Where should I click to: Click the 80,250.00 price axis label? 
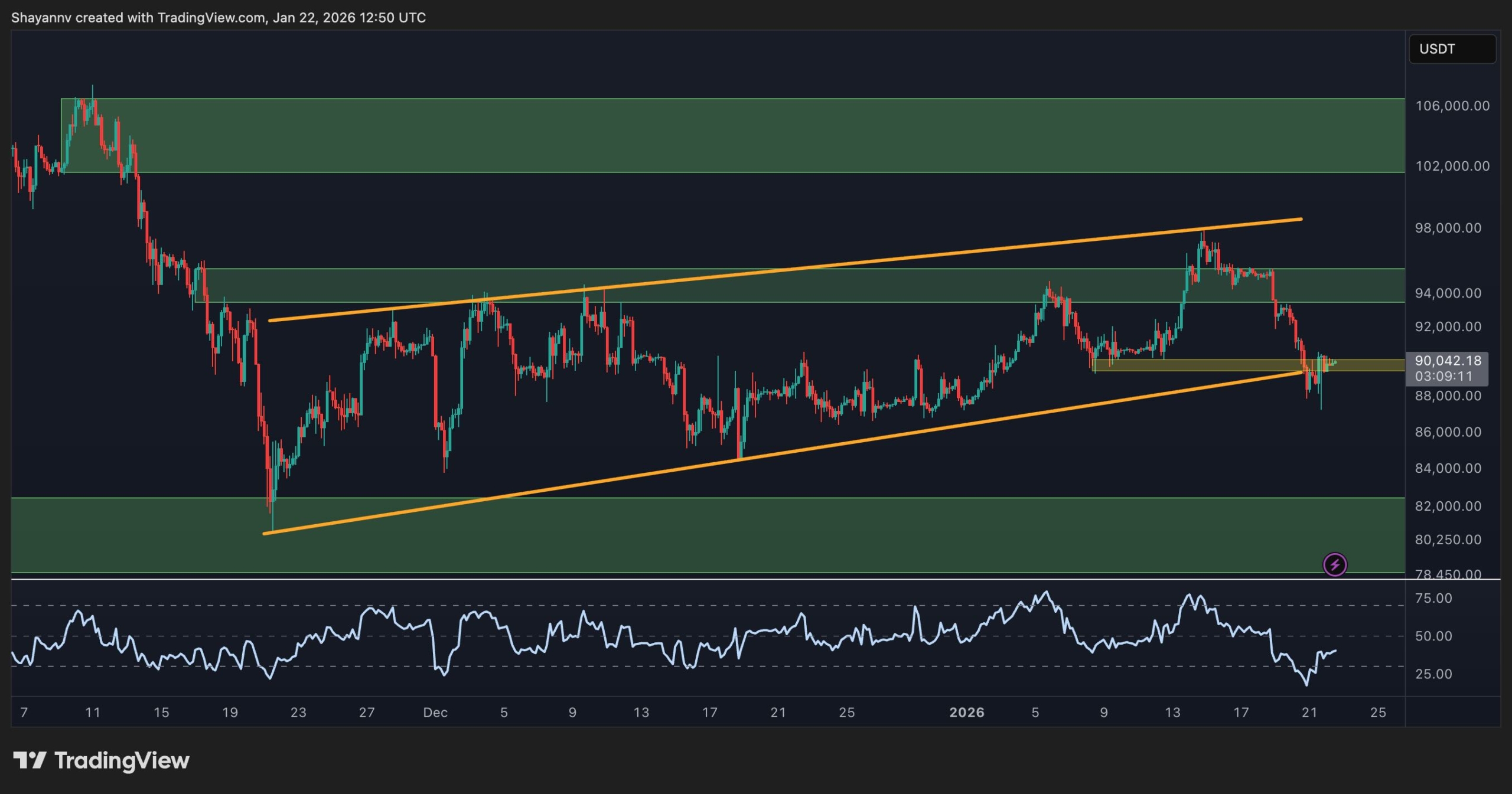pos(1448,540)
